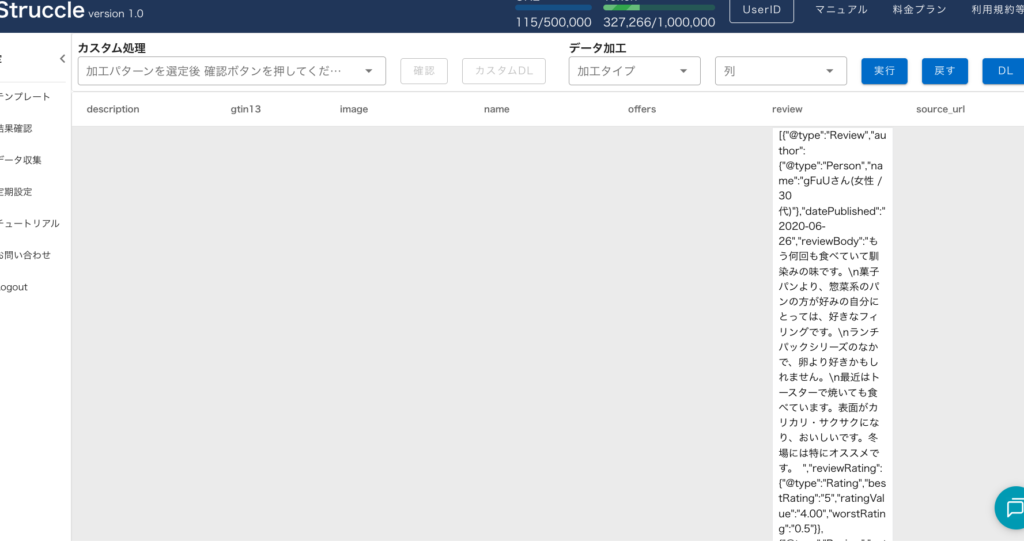1024x541 pixels.
Task: Select データ収集 in the sidebar
Action: pyautogui.click(x=20, y=160)
